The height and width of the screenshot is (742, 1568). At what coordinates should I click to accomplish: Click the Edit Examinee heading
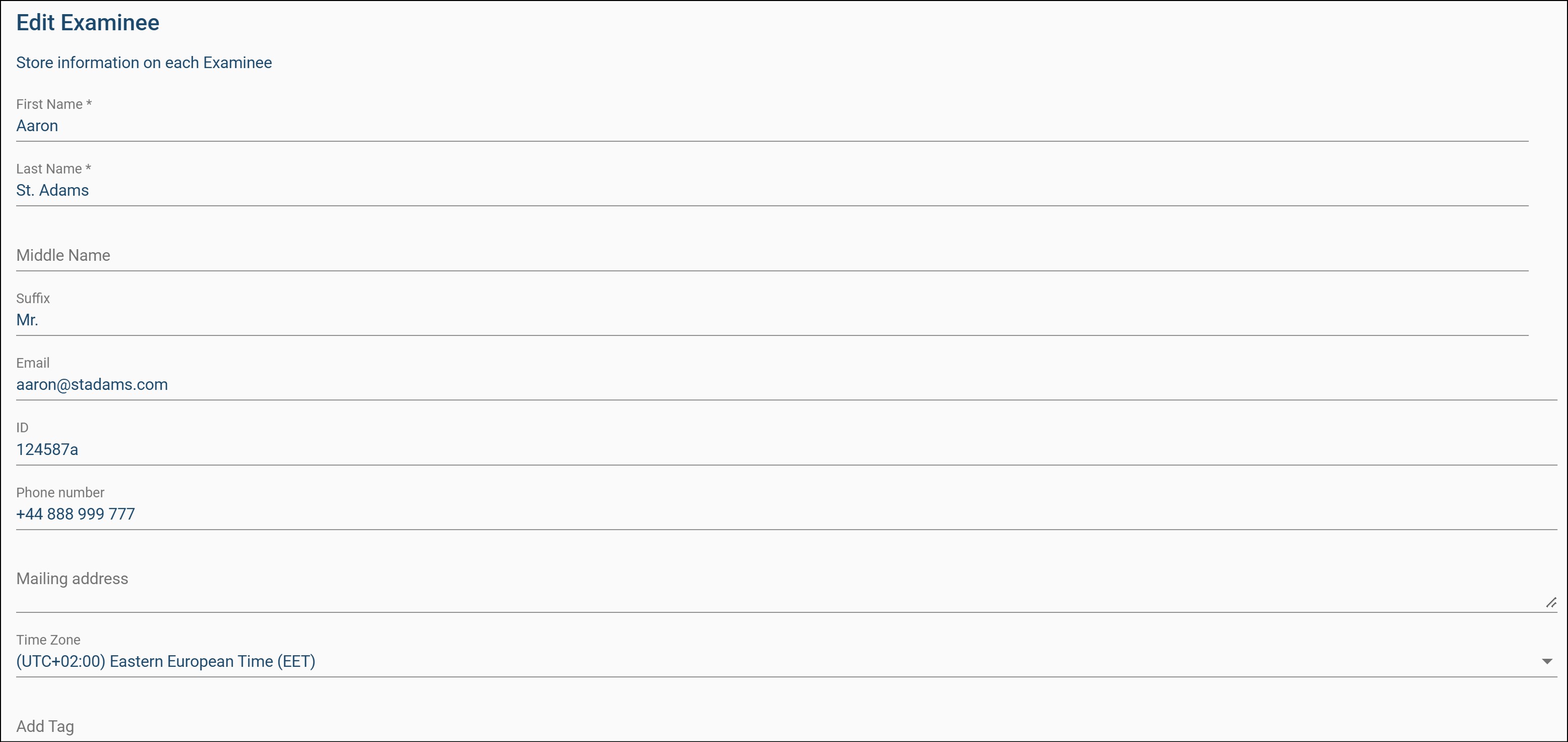(88, 23)
